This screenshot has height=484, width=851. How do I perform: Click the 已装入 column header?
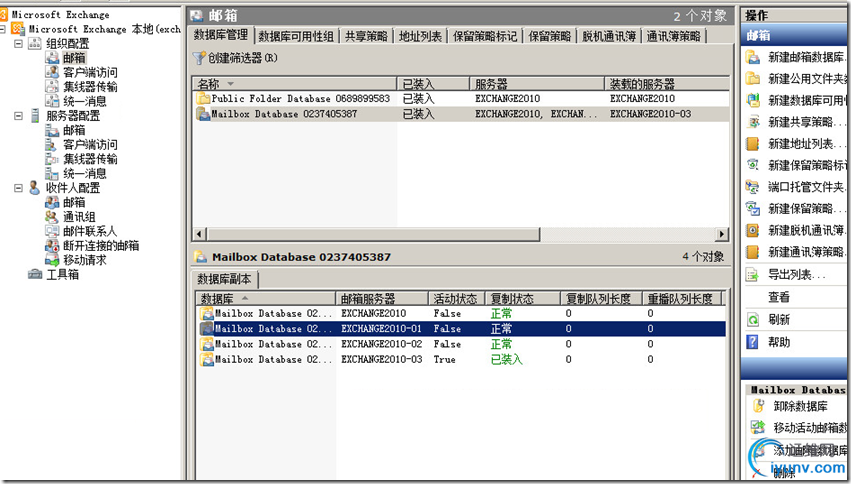pos(433,84)
